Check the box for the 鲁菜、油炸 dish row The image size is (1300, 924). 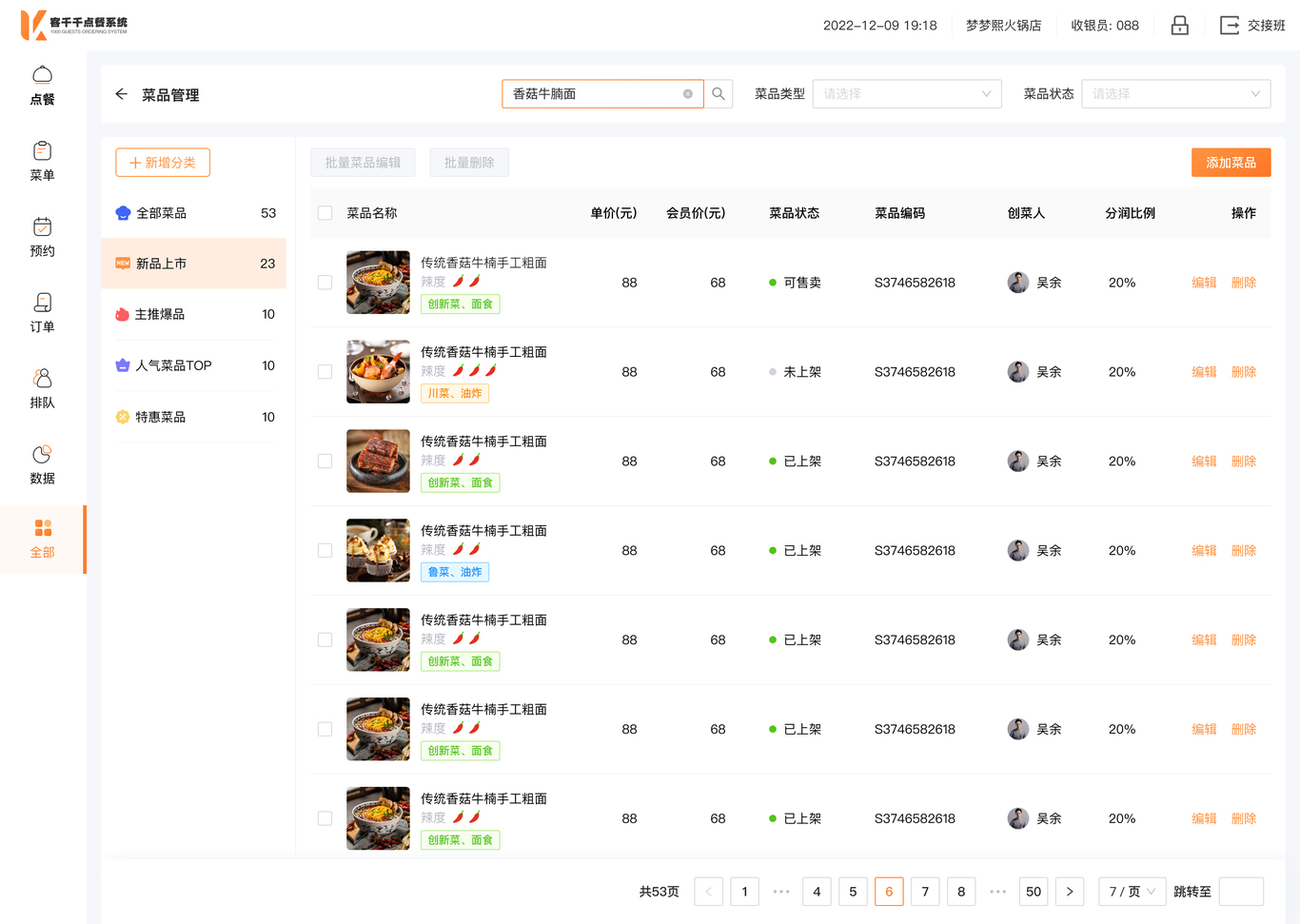[325, 551]
